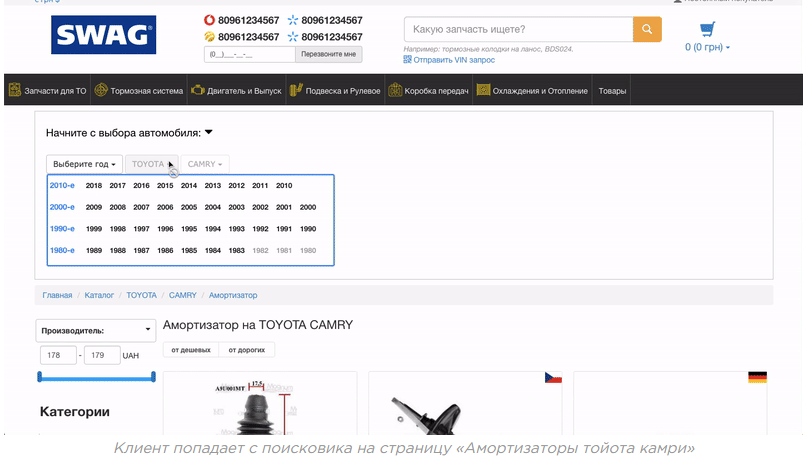Open Подвеска и Рулевое menu

[x=335, y=90]
